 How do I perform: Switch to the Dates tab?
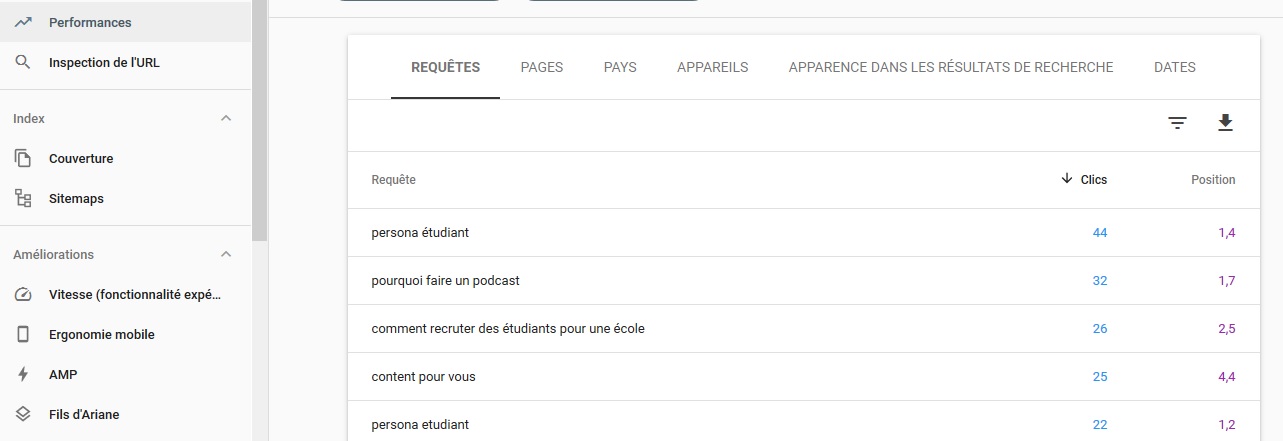pyautogui.click(x=1174, y=68)
